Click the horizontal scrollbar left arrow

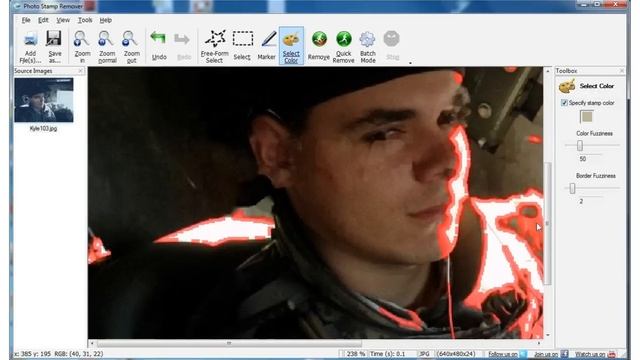pos(92,343)
